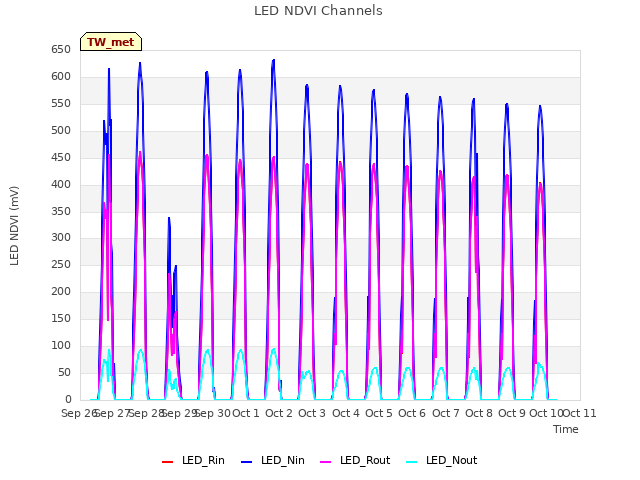
Task: Click the Oct 8 x-axis tick label
Action: point(479,413)
